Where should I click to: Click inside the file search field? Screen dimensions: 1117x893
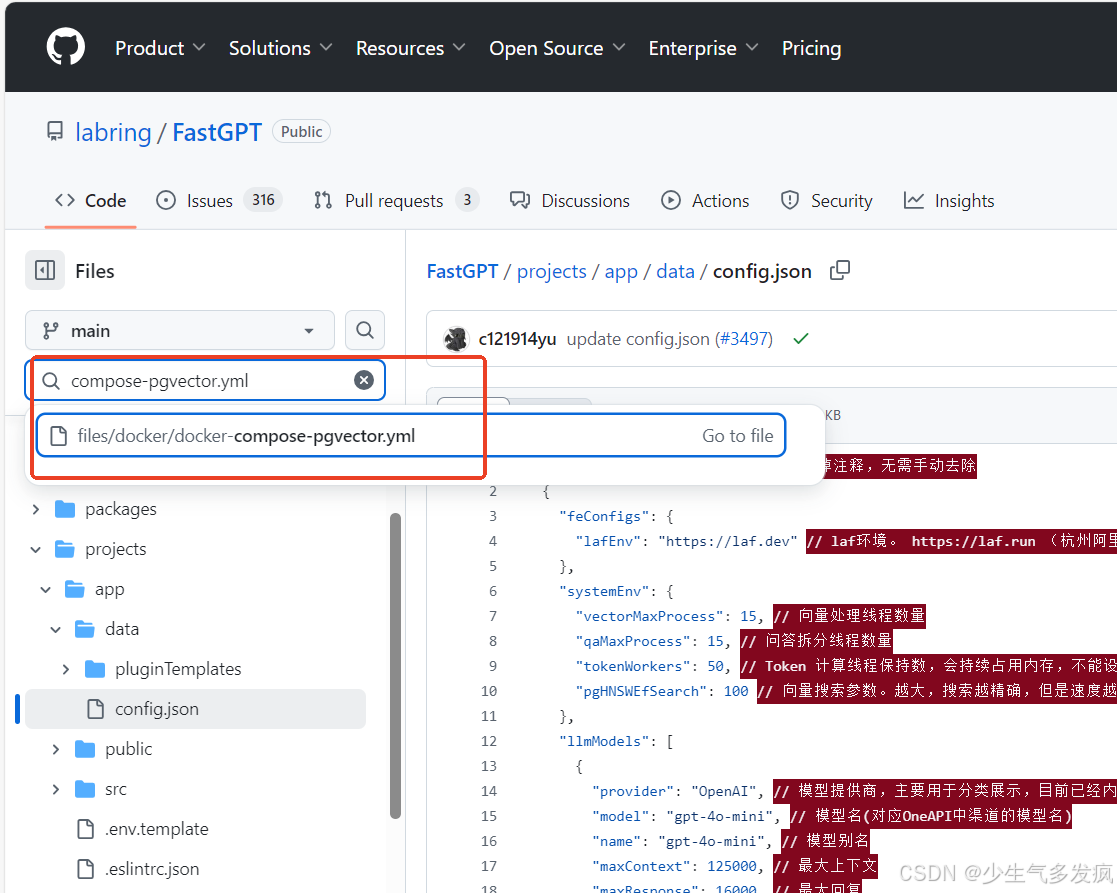pos(205,380)
